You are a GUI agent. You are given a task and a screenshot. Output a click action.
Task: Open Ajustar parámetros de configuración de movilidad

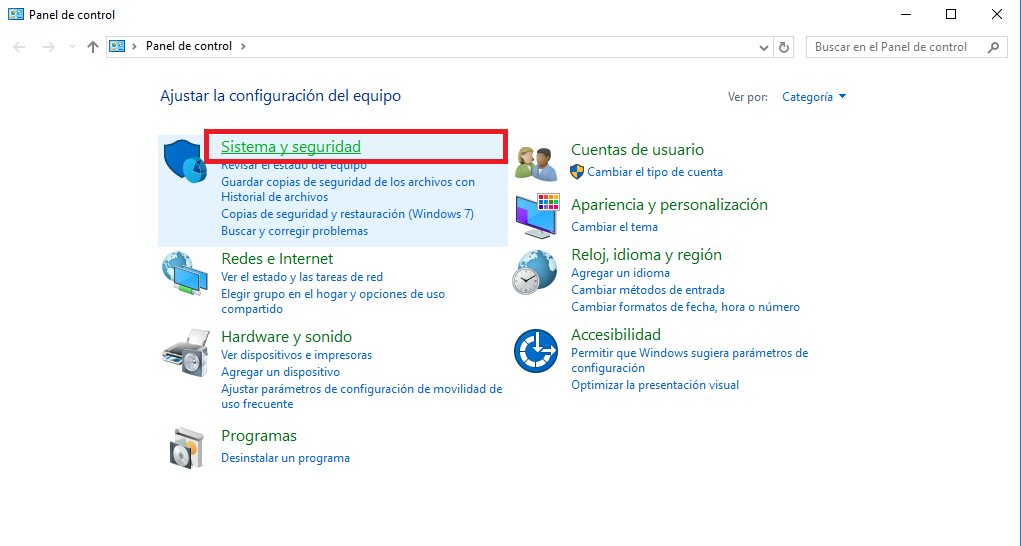click(361, 396)
